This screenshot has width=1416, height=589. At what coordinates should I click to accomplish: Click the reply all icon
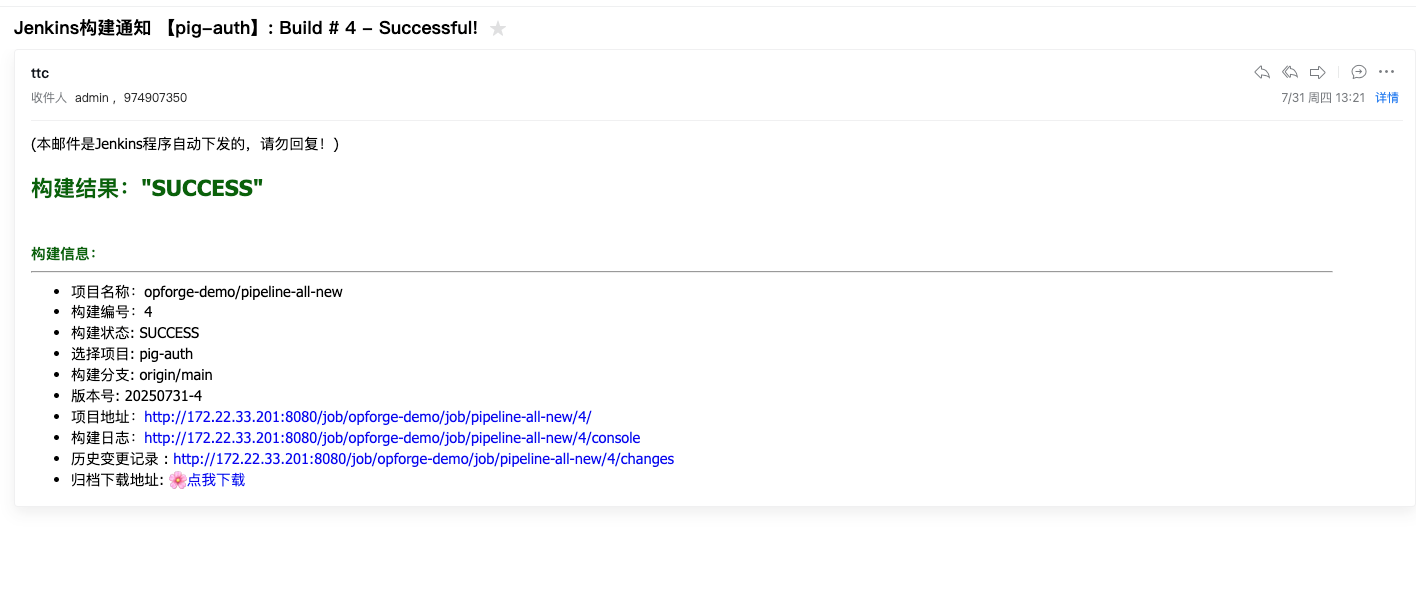[1290, 72]
